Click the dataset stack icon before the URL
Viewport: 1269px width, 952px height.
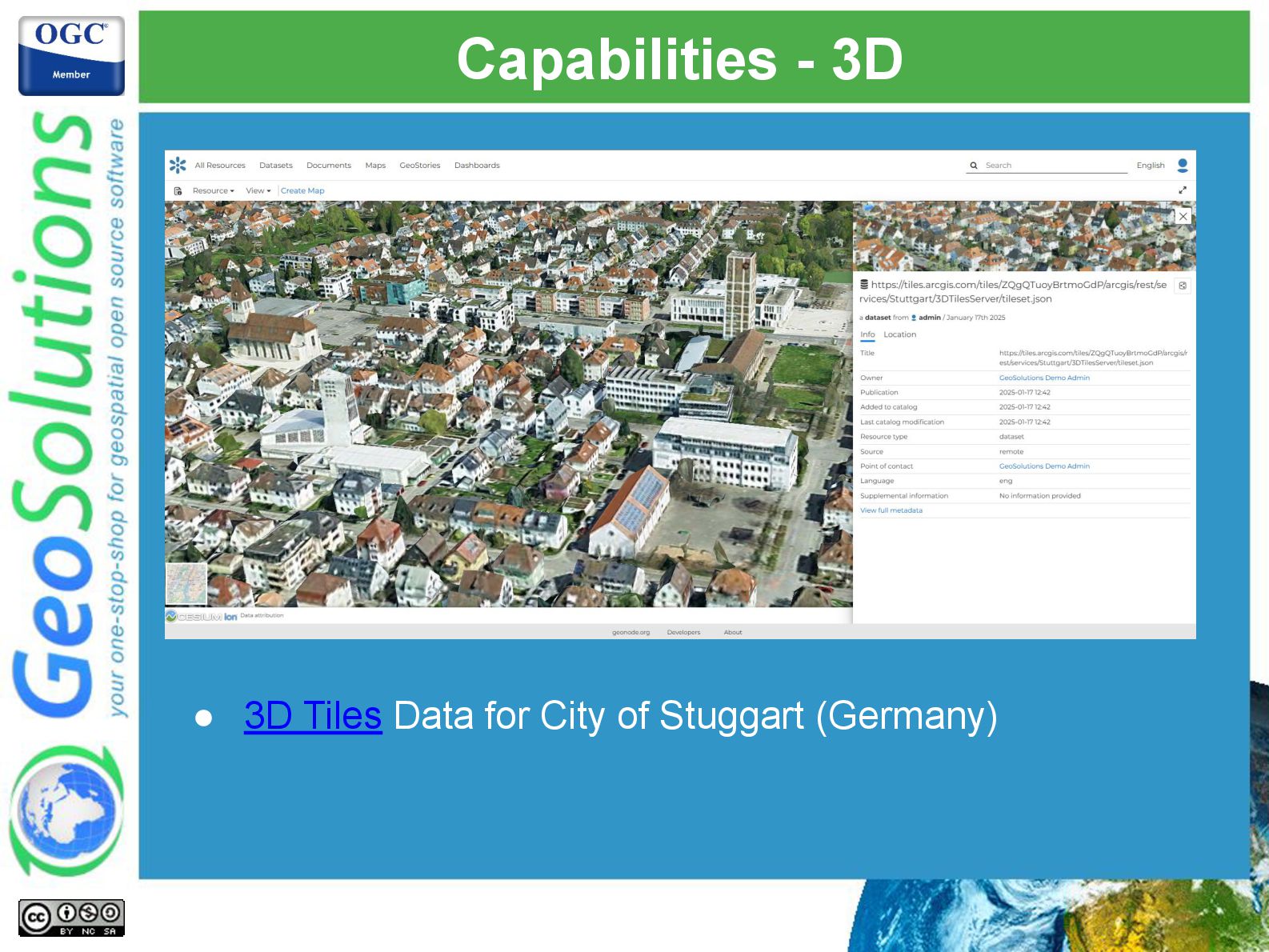pyautogui.click(x=864, y=284)
